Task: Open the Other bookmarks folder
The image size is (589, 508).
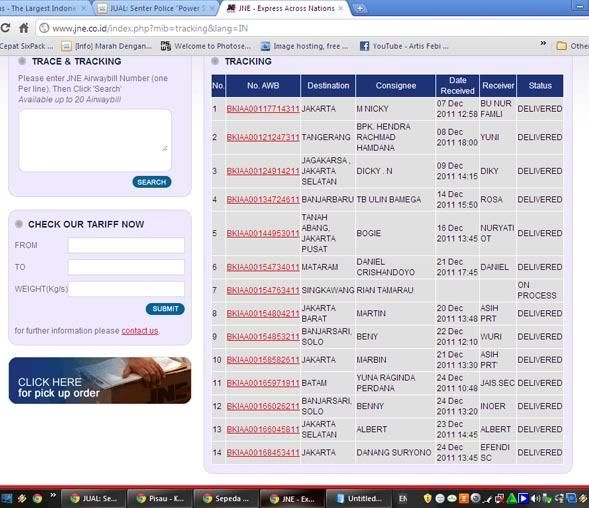Action: point(572,46)
